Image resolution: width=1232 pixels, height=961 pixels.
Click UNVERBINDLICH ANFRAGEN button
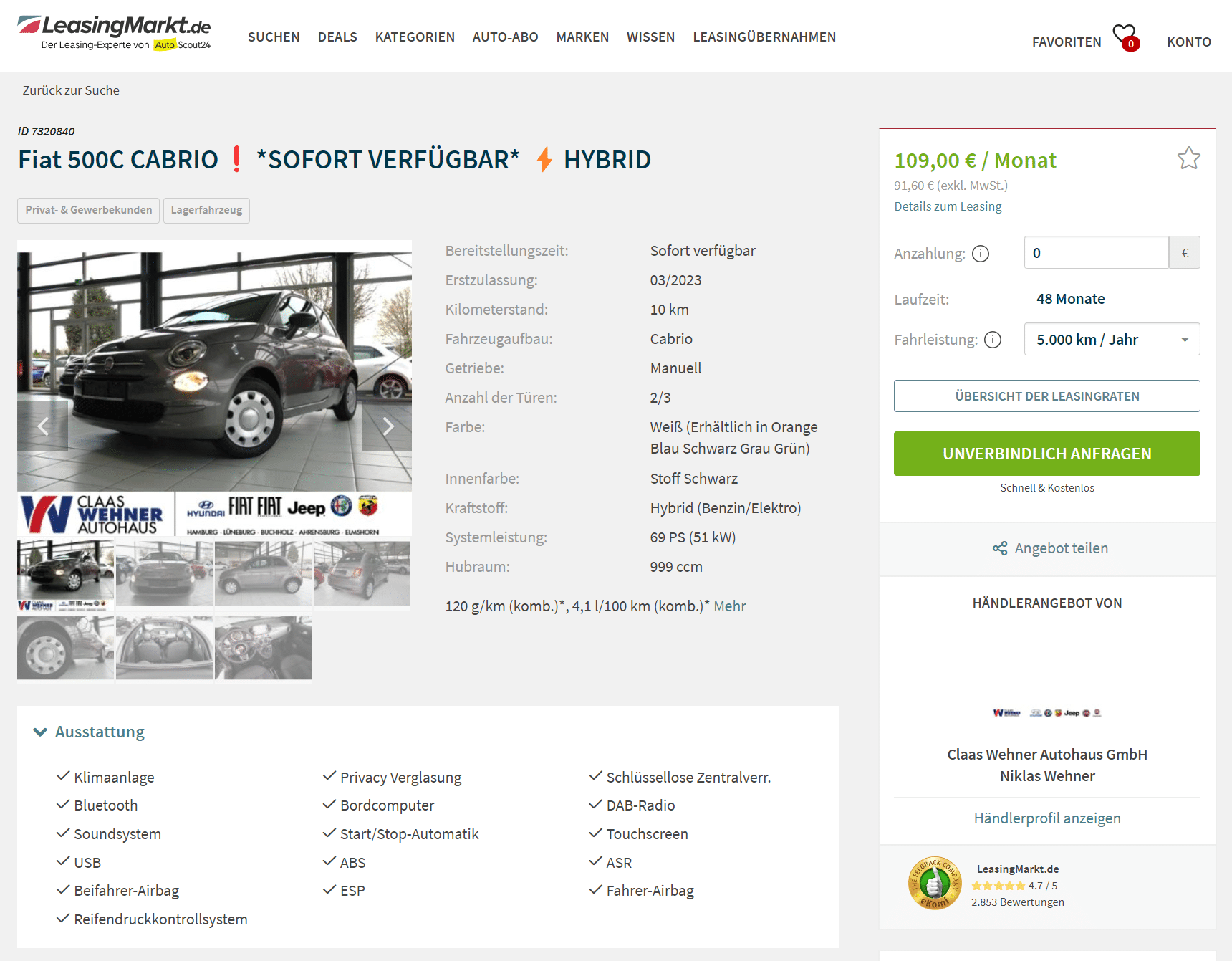point(1047,454)
